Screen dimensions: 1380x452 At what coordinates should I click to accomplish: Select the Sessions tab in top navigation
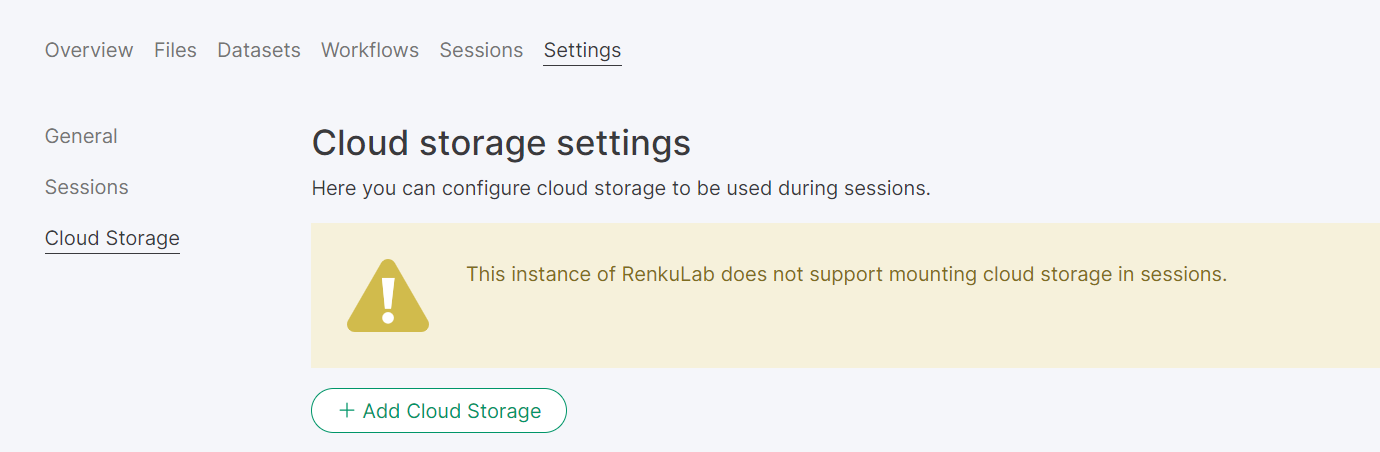coord(481,50)
